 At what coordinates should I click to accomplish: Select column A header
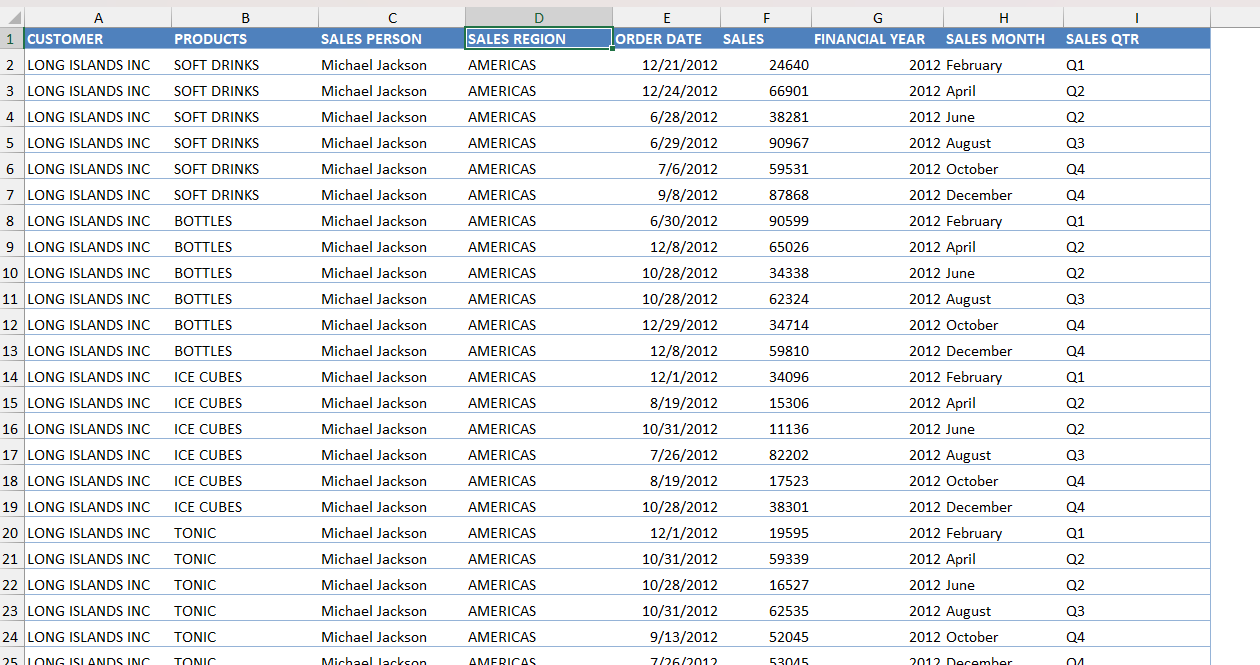click(98, 18)
